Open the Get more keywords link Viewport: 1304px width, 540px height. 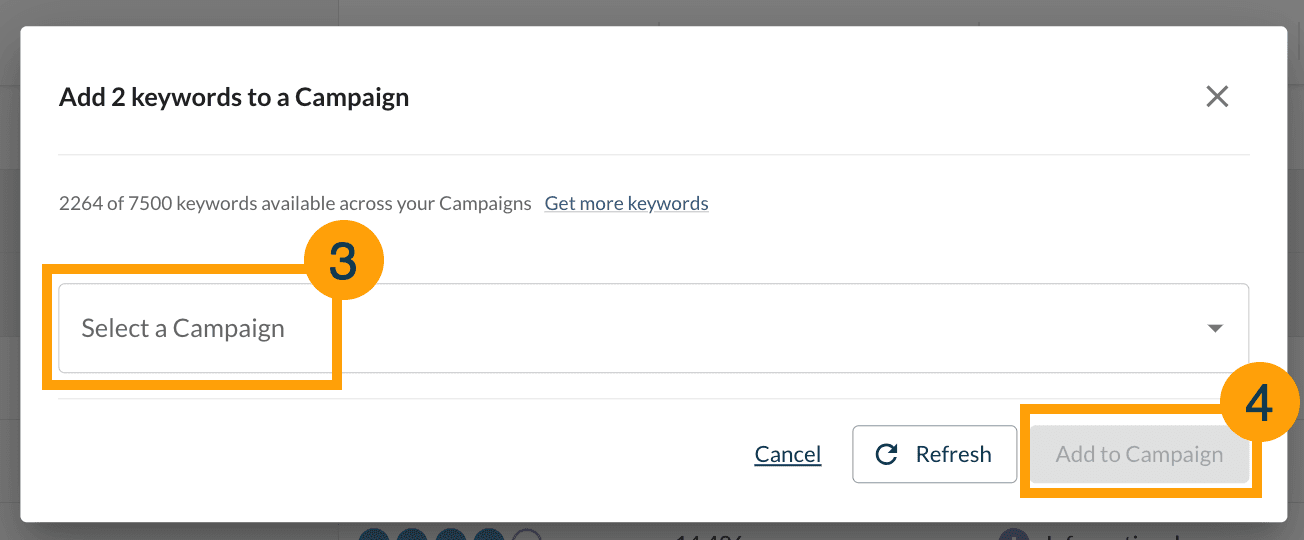[626, 204]
